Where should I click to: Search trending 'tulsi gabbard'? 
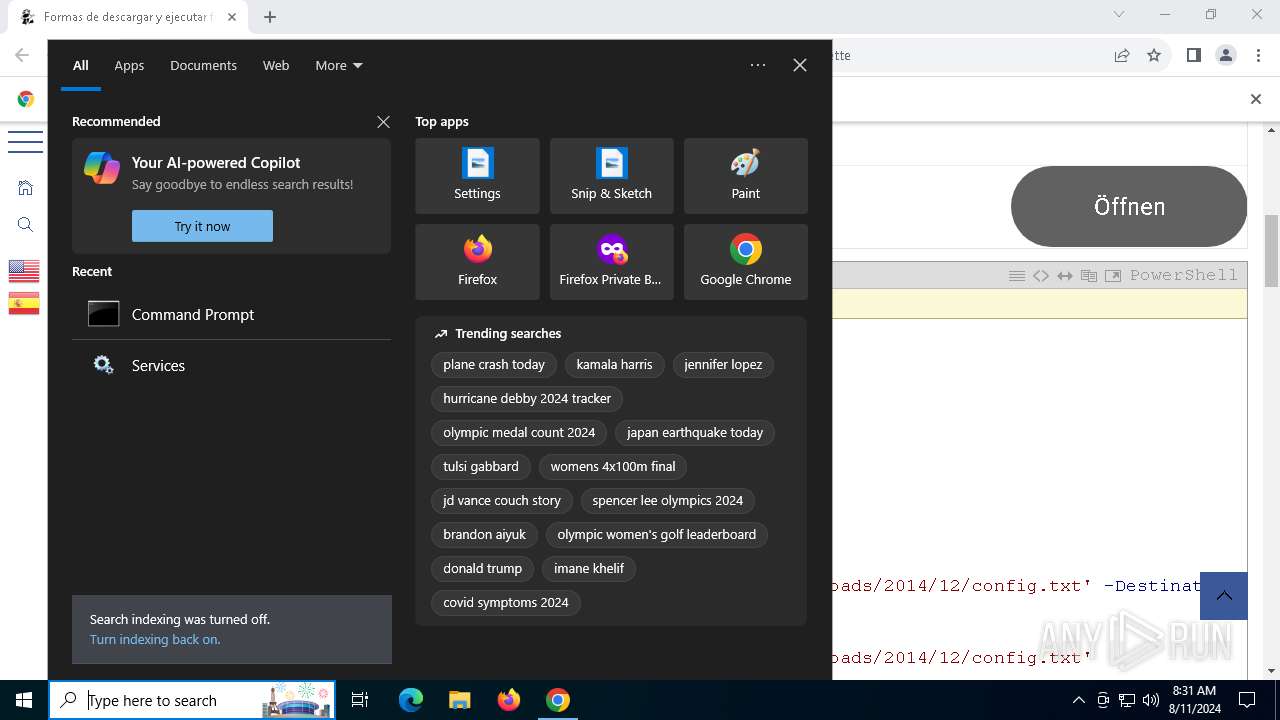(481, 467)
